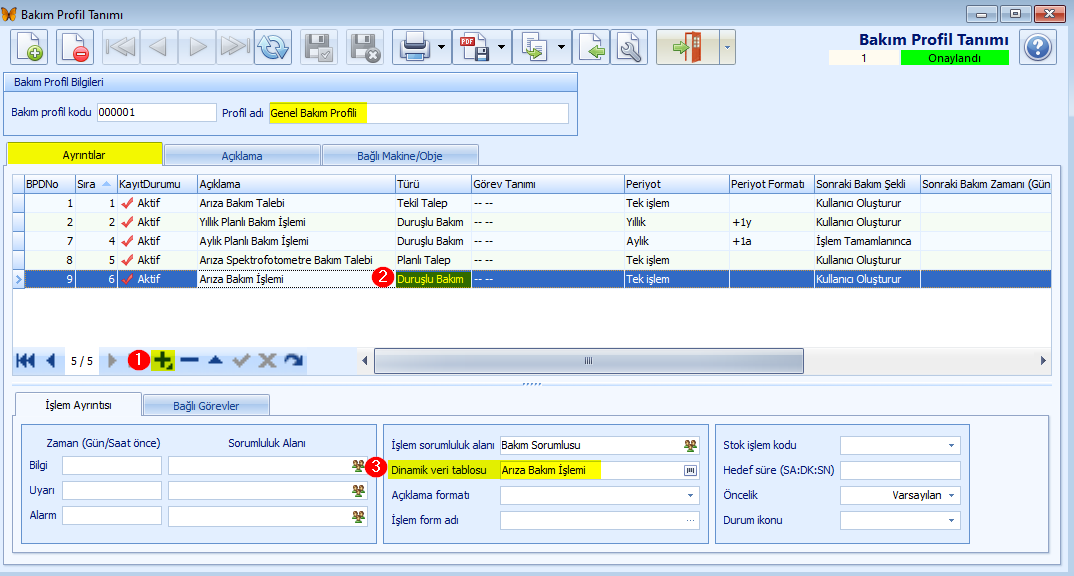Click the grid scrollbar's right arrow
This screenshot has height=576, width=1074.
[1043, 361]
